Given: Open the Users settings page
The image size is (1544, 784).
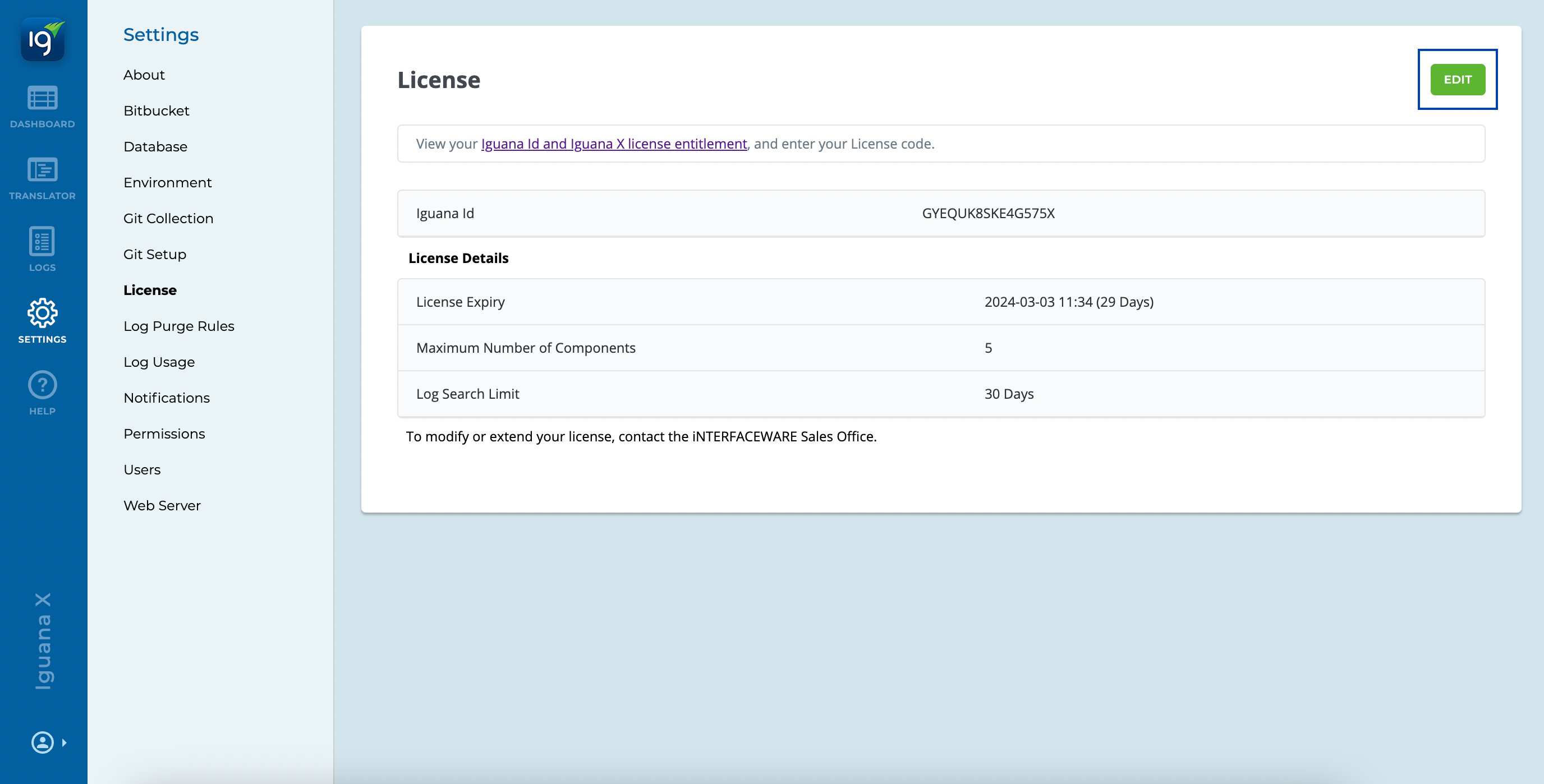Looking at the screenshot, I should click(141, 470).
